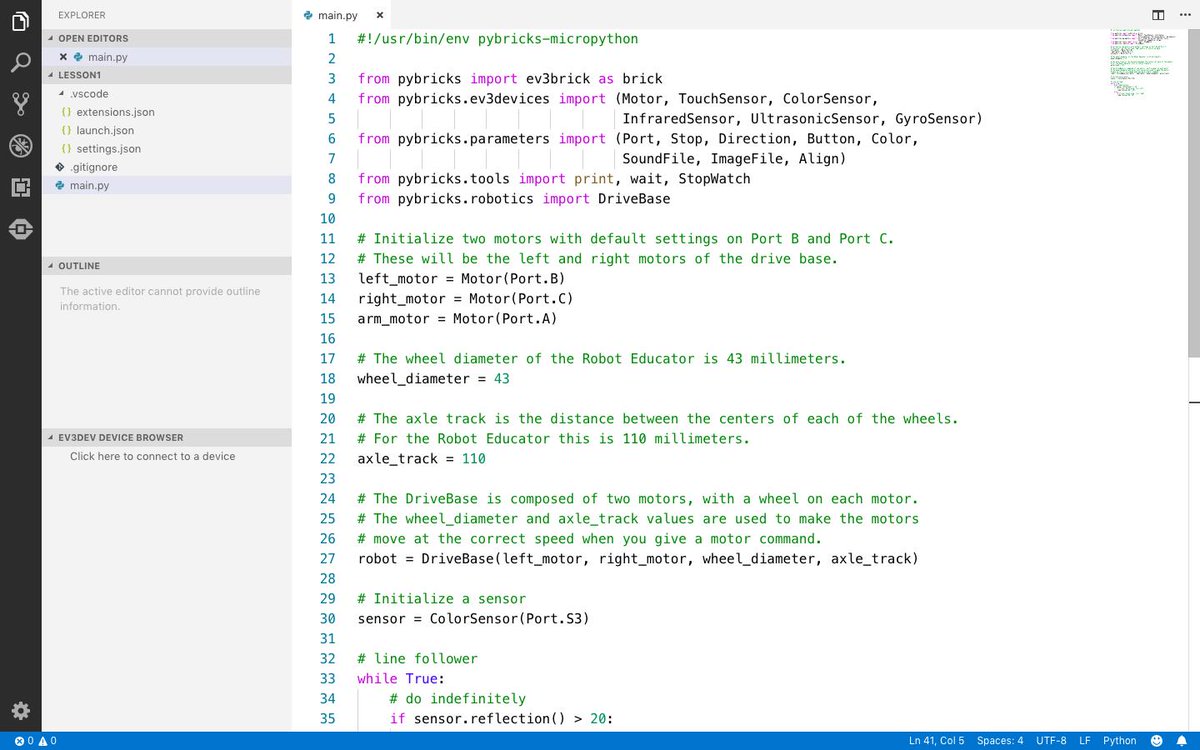Click the ev3dev device browser activity icon
The image size is (1200, 750).
coord(20,229)
